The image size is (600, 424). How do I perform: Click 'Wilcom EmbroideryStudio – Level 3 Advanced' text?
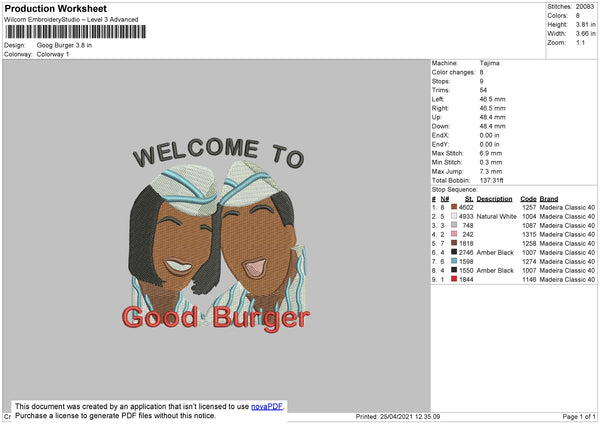[x=71, y=20]
